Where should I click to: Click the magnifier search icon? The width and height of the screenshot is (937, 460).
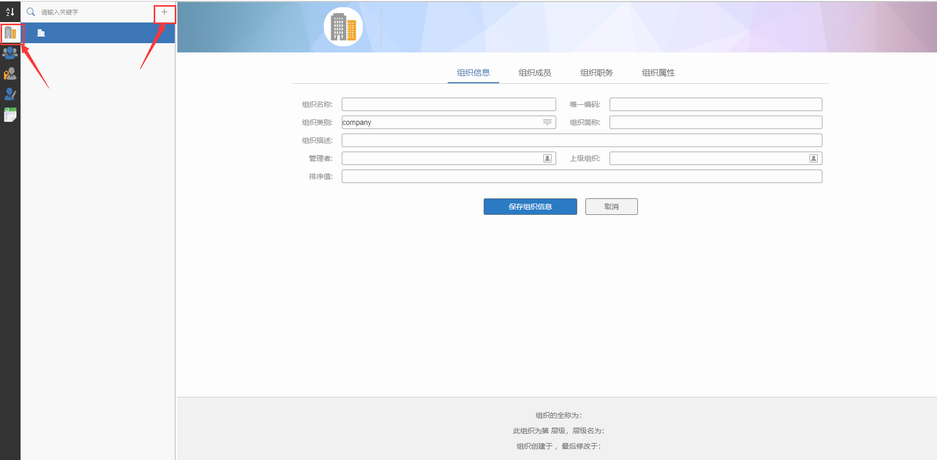pyautogui.click(x=31, y=12)
